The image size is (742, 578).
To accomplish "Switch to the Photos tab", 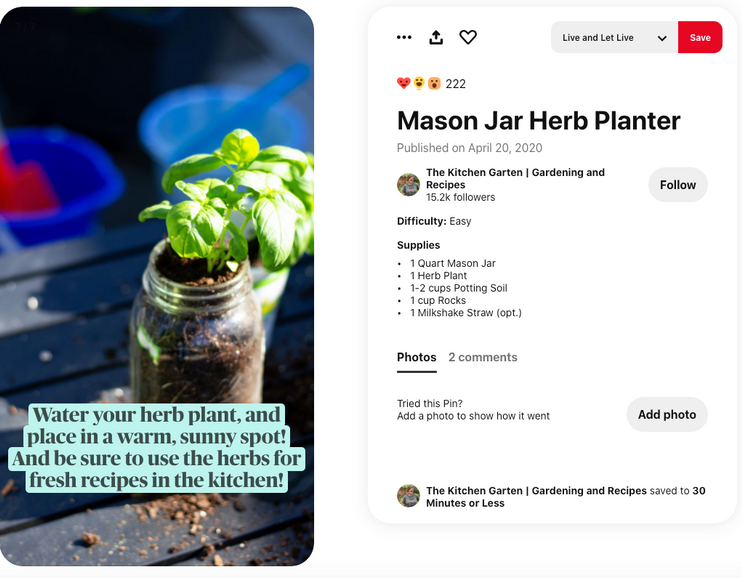I will [416, 357].
